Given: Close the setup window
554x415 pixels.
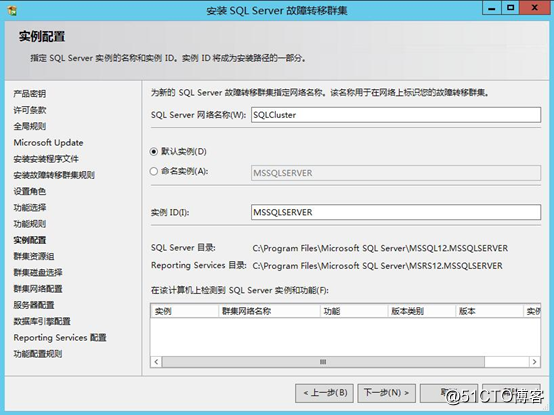Looking at the screenshot, I should [535, 8].
